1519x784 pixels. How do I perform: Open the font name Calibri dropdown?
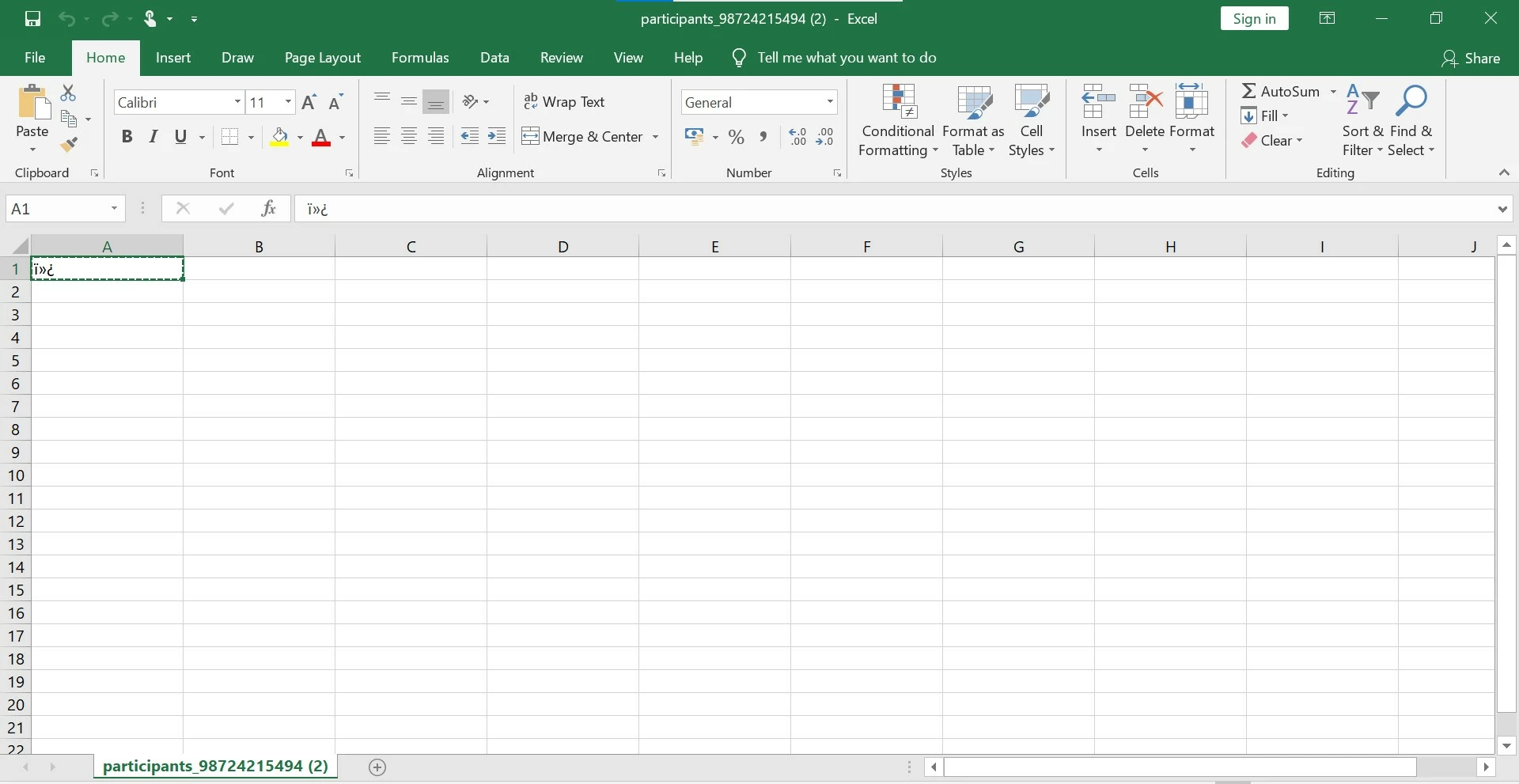click(237, 102)
